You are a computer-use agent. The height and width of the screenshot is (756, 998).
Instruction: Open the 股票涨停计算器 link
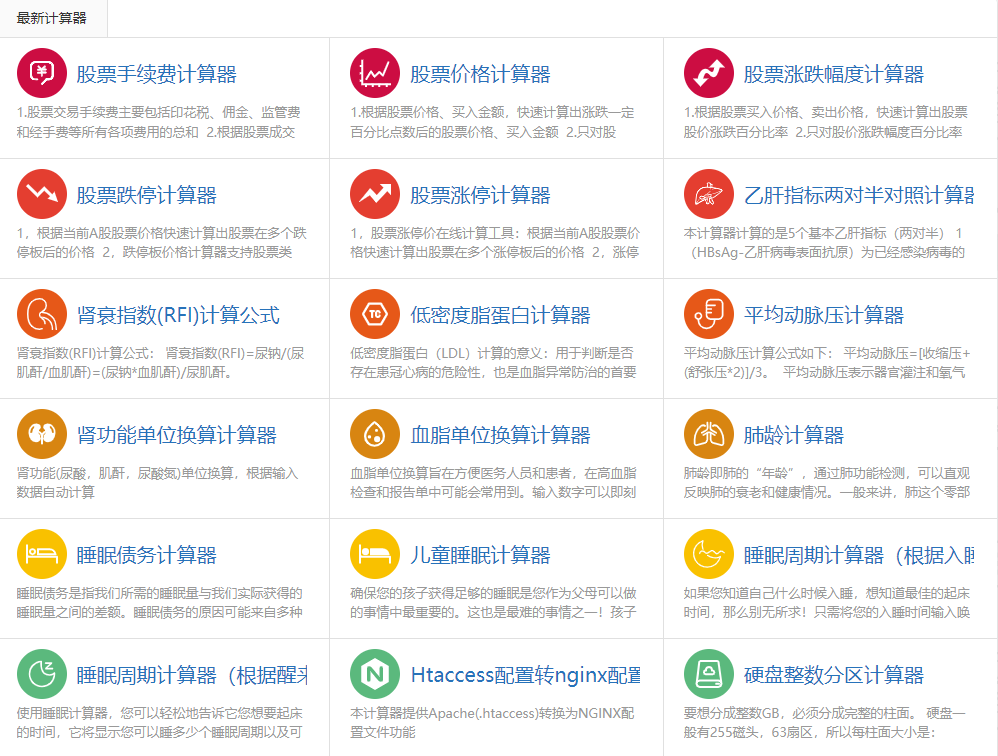tap(480, 195)
